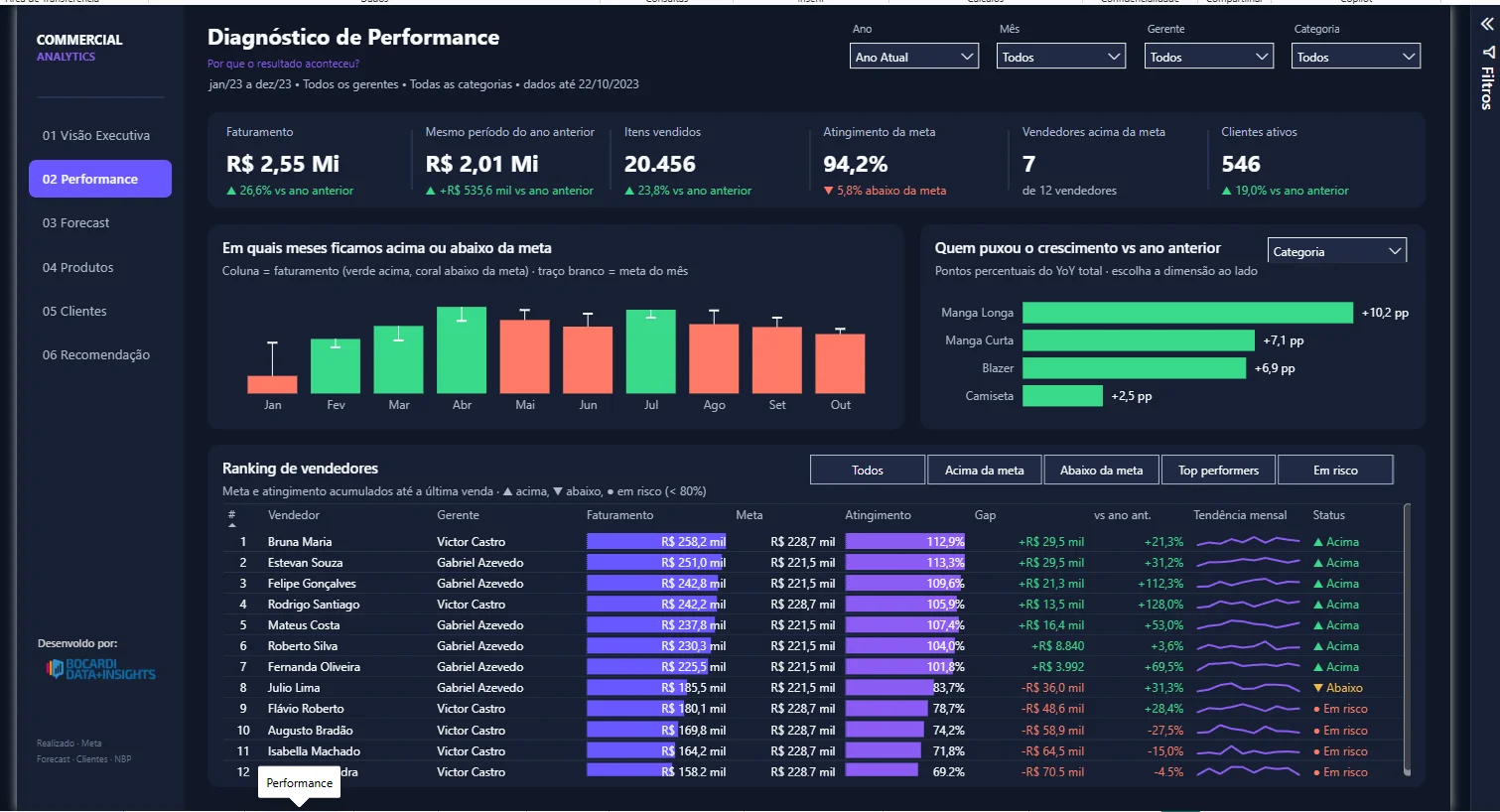Show sellers Em risco
The image size is (1500, 812).
1335,470
